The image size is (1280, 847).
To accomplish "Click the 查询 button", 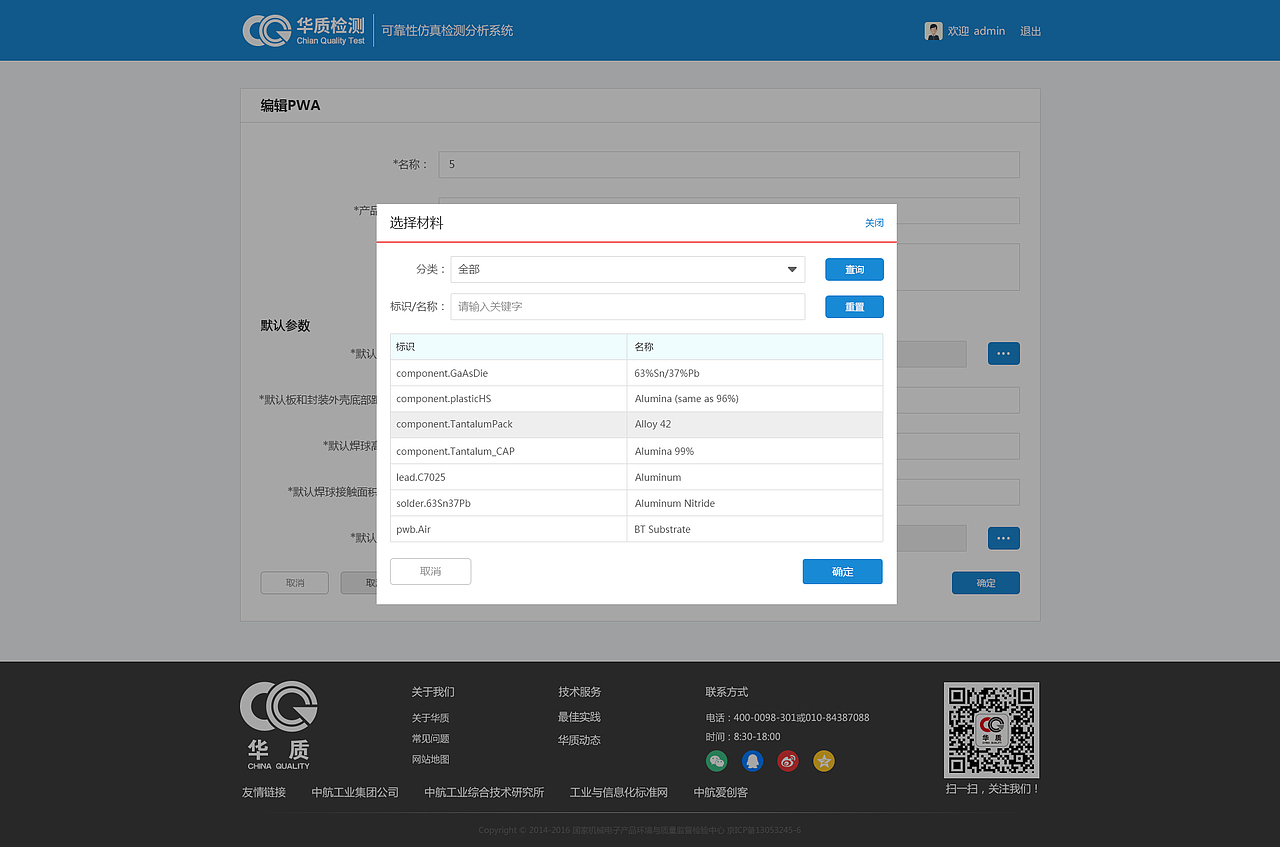I will (854, 270).
